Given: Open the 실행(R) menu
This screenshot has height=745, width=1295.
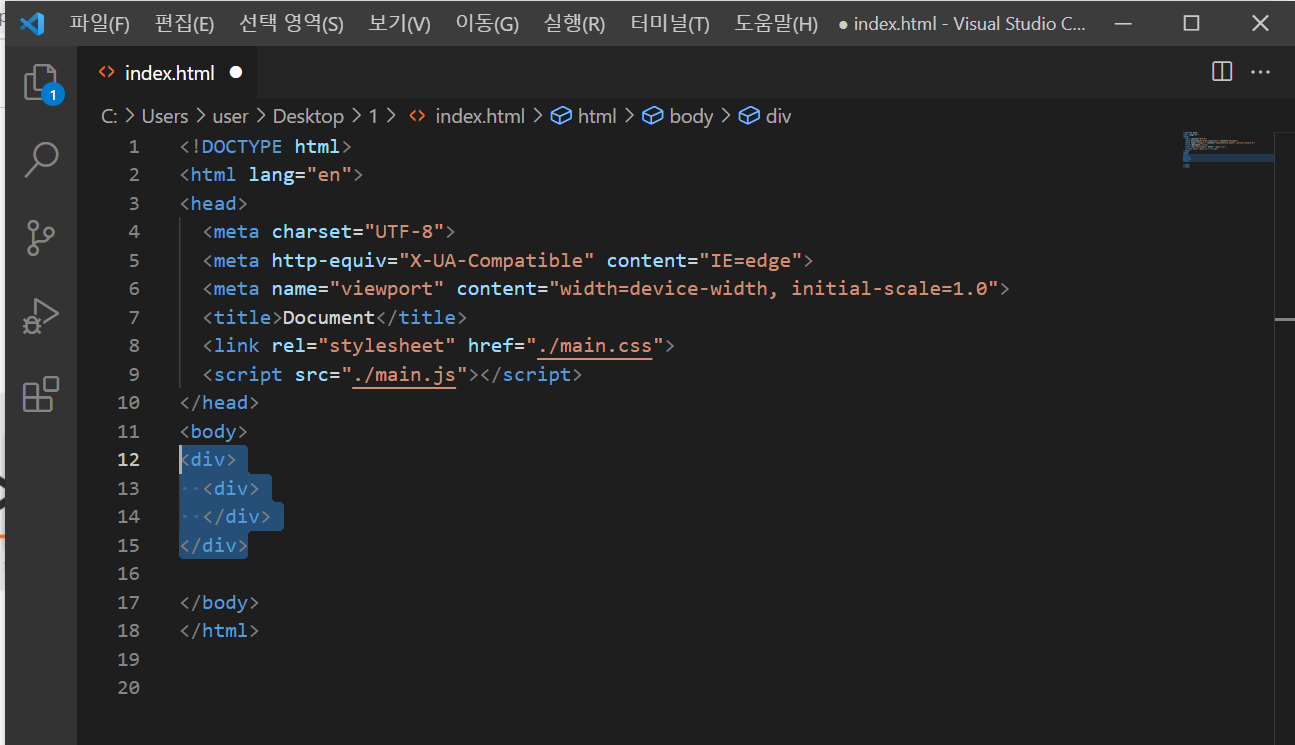Looking at the screenshot, I should point(575,24).
